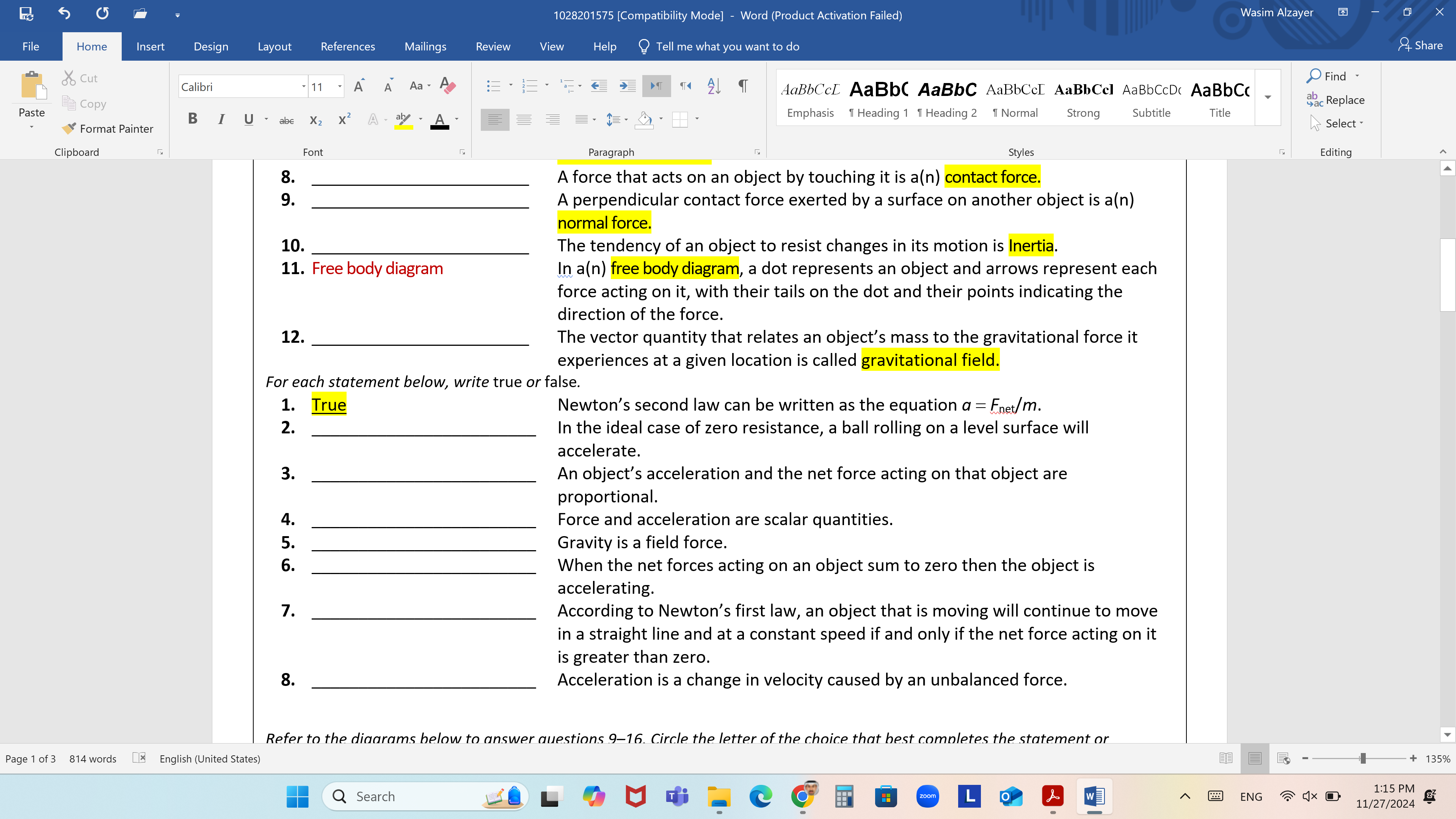This screenshot has height=819, width=1456.
Task: Open the File tab
Action: (x=30, y=46)
